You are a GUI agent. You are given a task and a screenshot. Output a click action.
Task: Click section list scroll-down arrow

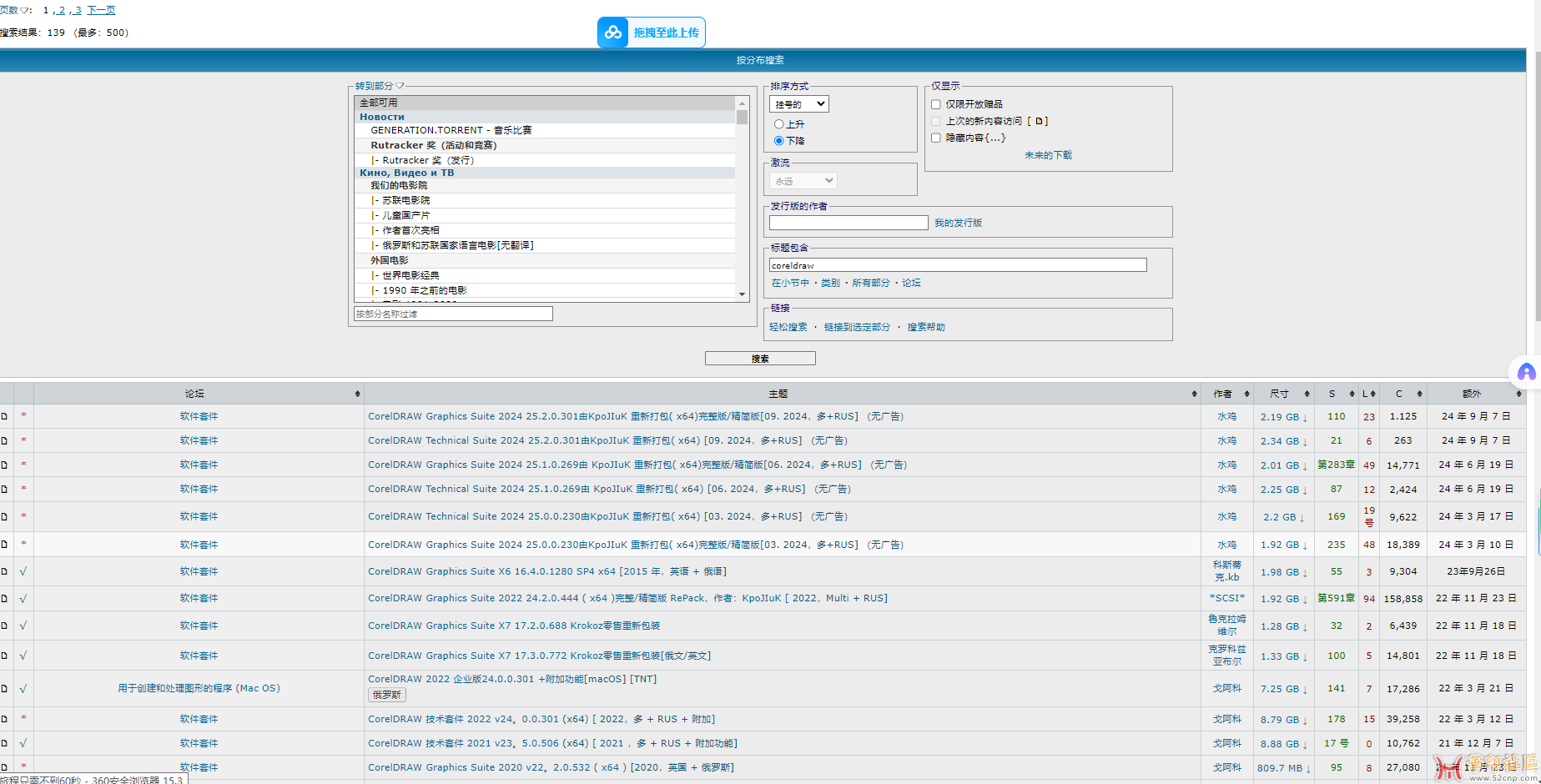pos(742,294)
